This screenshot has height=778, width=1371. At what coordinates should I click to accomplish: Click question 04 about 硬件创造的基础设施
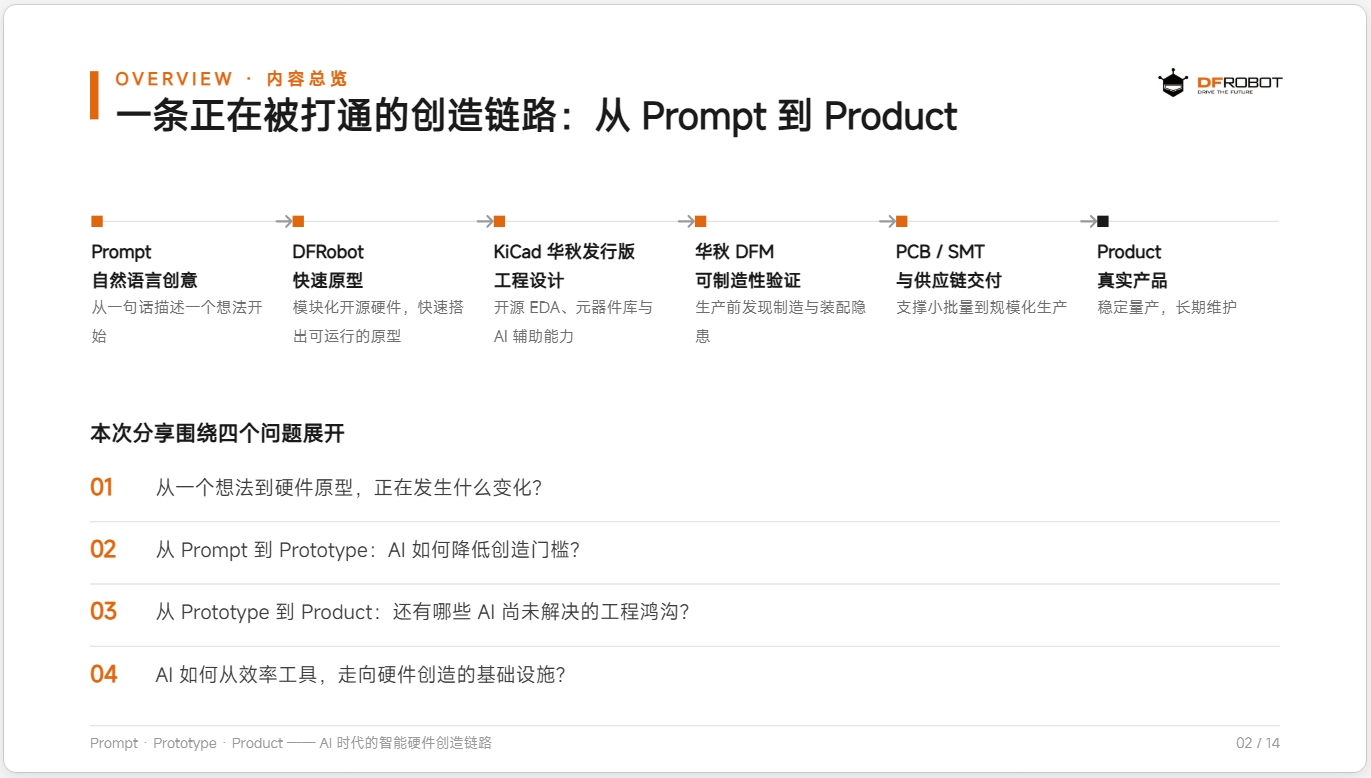point(361,675)
